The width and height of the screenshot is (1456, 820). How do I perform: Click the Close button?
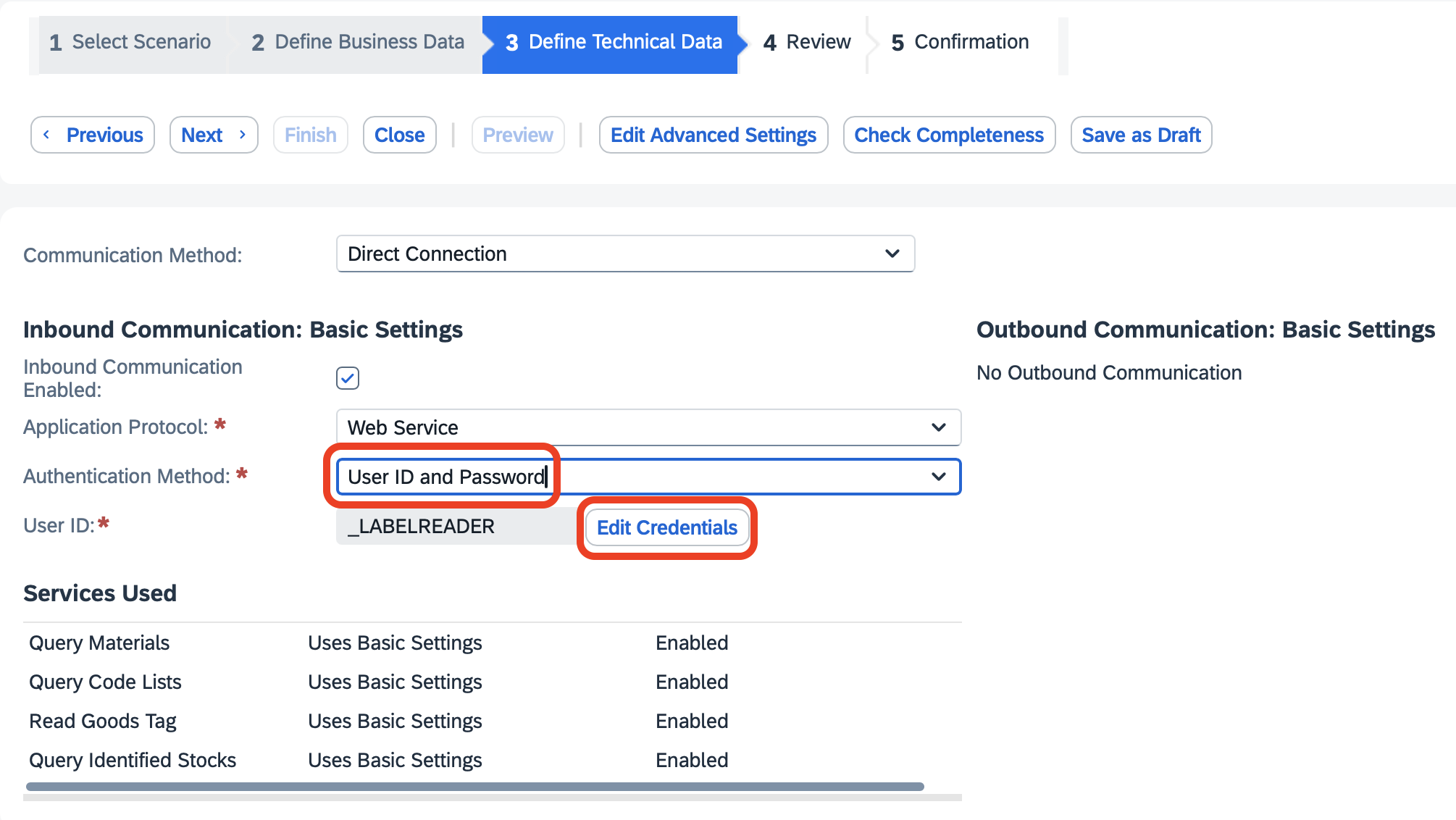[x=399, y=135]
